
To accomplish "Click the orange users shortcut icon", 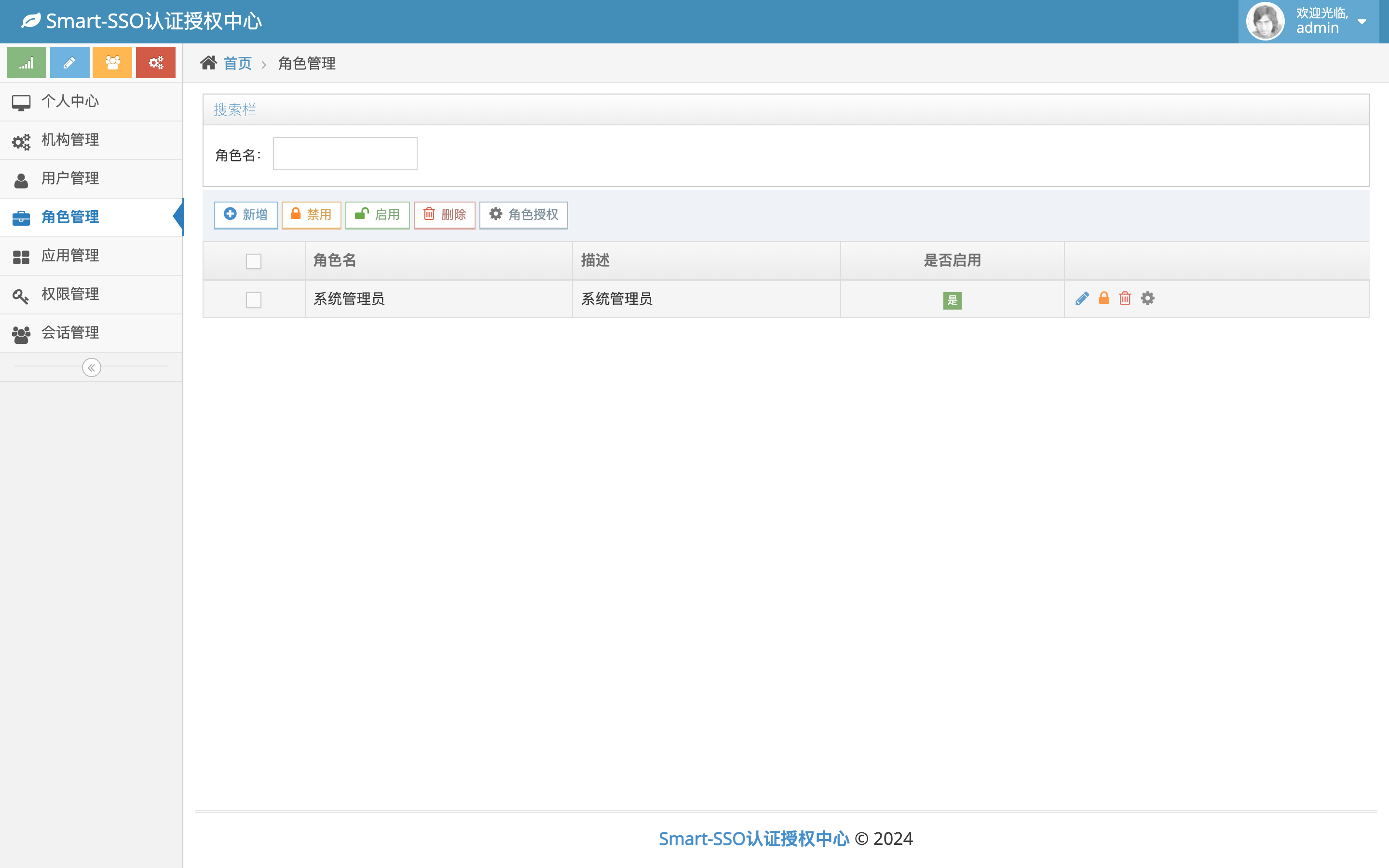I will pos(112,63).
